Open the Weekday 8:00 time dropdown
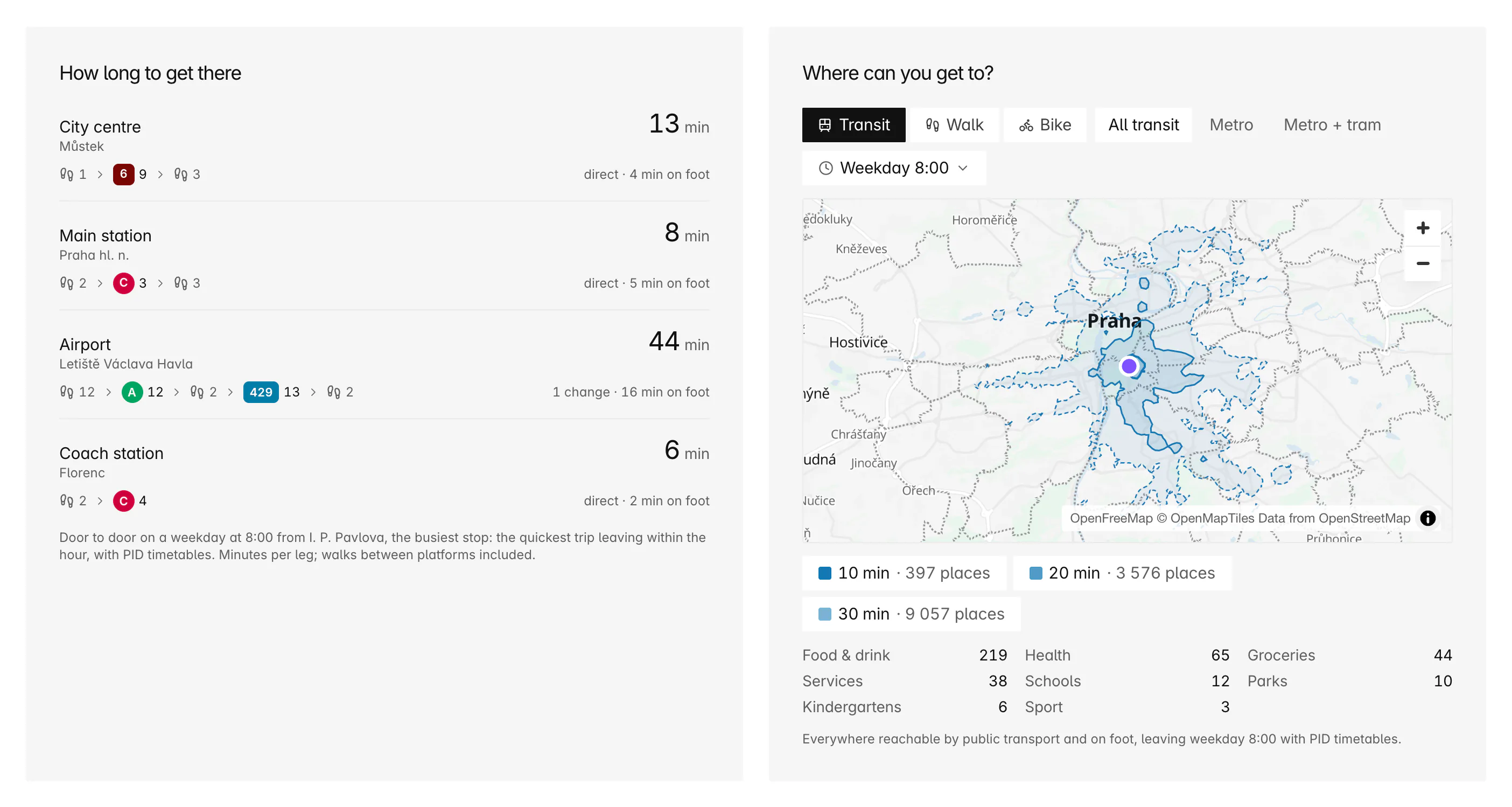Screen dimensions: 1512x807 pyautogui.click(x=893, y=168)
